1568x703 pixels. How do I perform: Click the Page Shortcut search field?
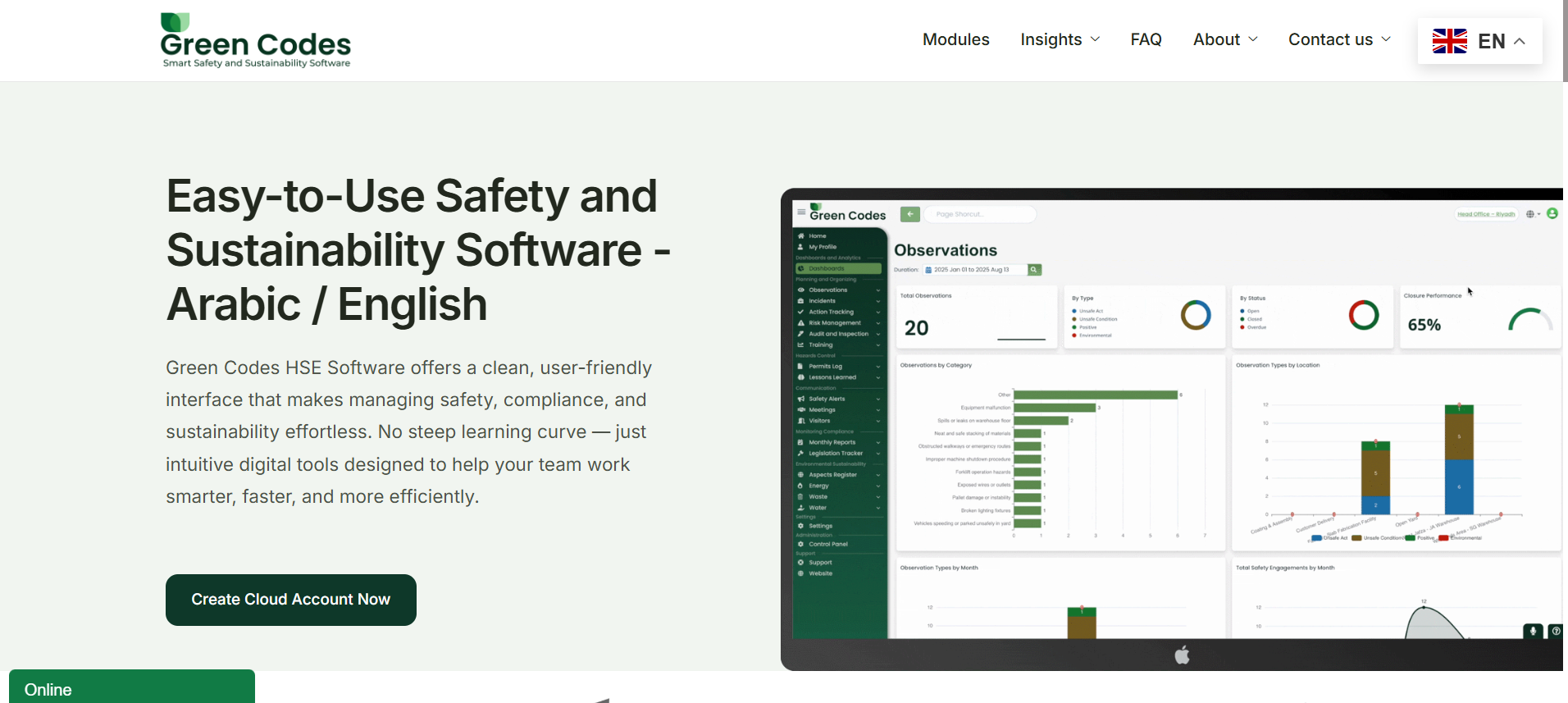[980, 214]
